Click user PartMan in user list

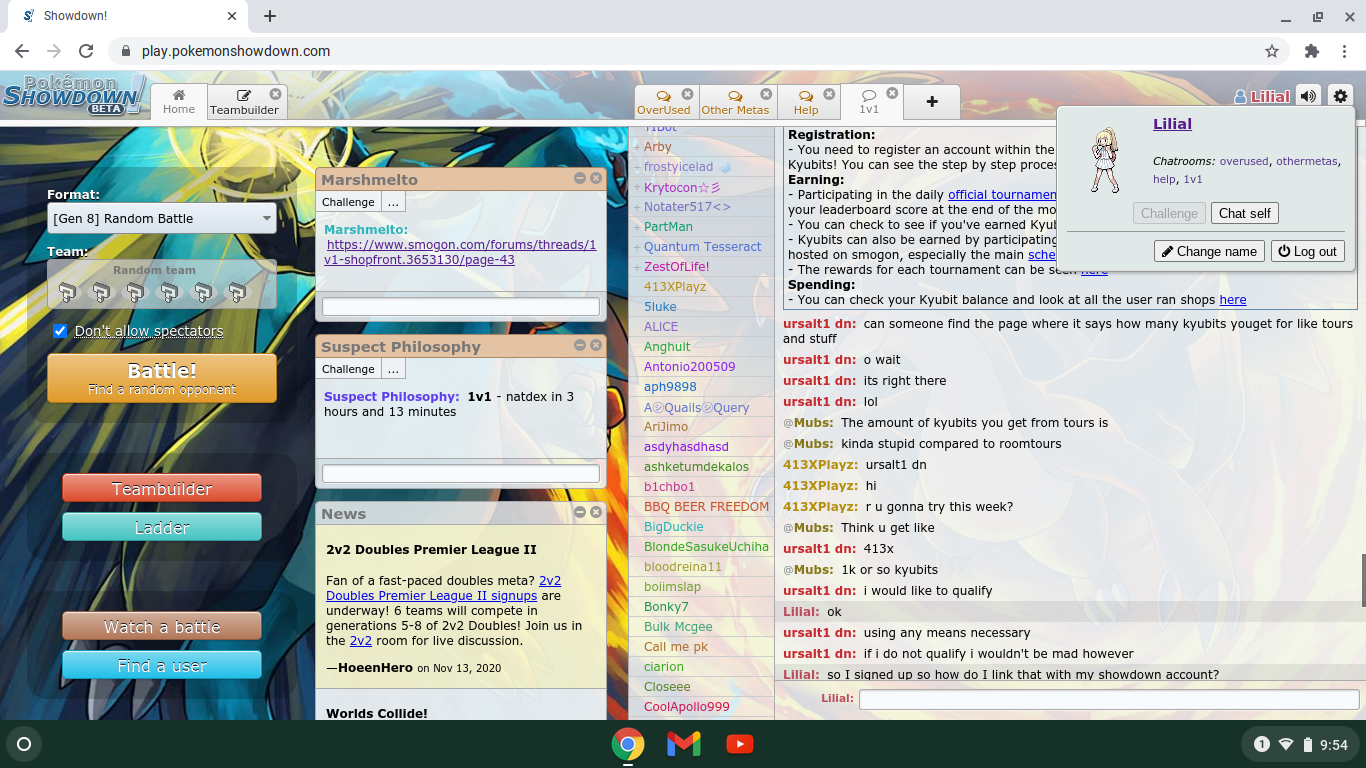click(668, 227)
